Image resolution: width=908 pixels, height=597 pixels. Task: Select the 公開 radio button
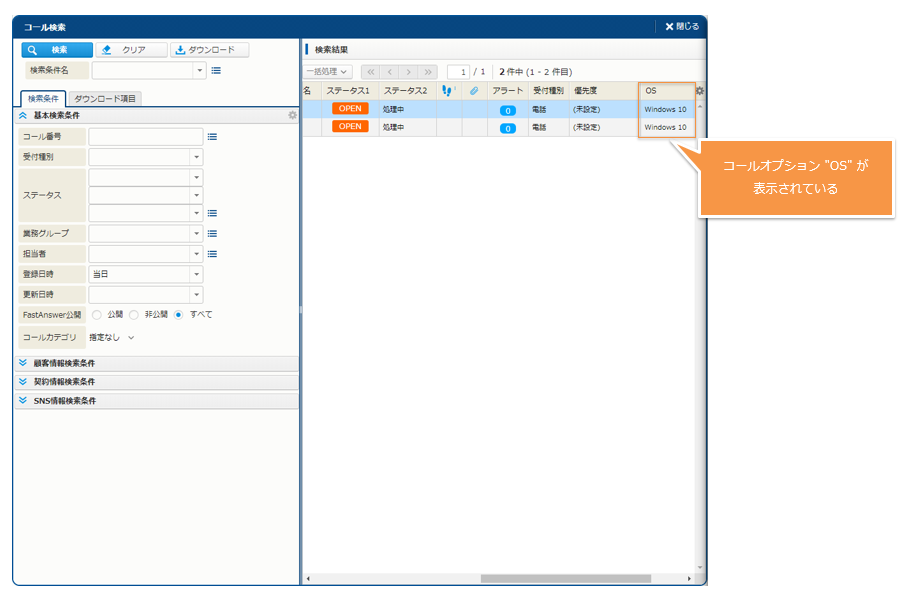[x=97, y=314]
